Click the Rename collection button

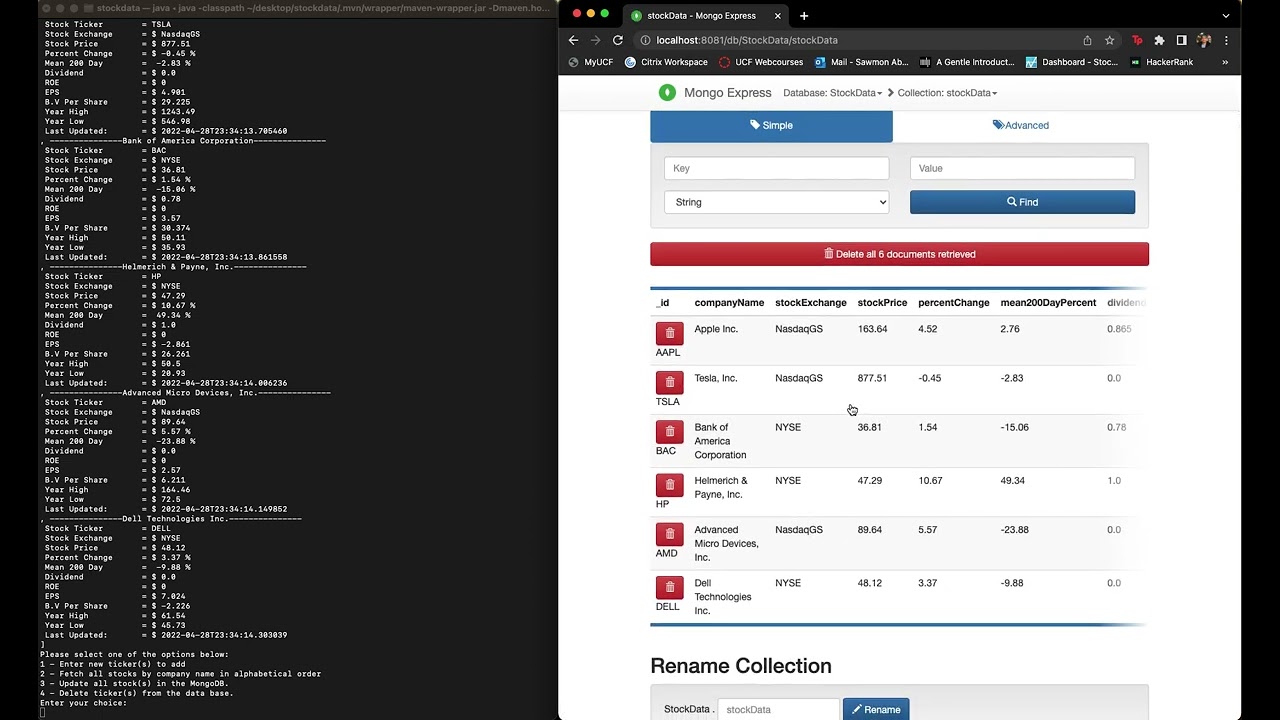click(x=876, y=709)
